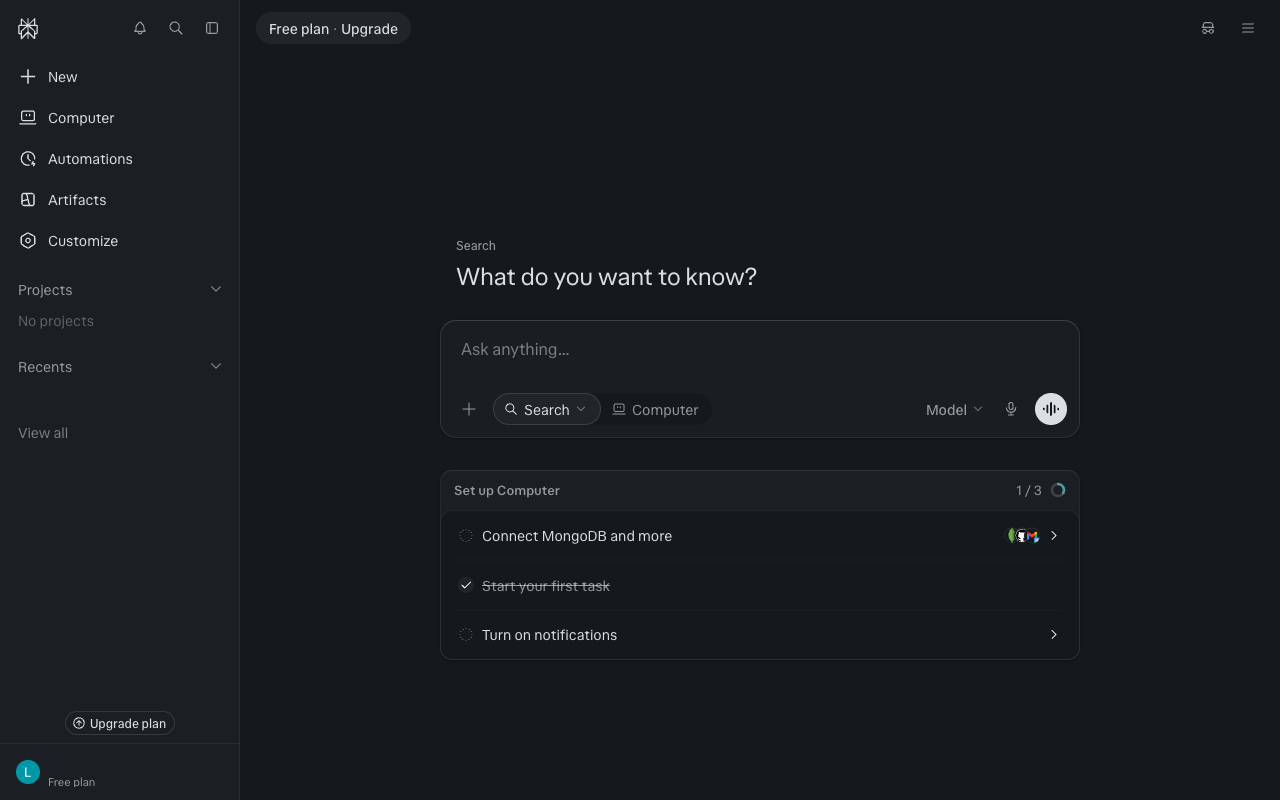Click View all recents link
This screenshot has height=800, width=1280.
click(x=43, y=433)
